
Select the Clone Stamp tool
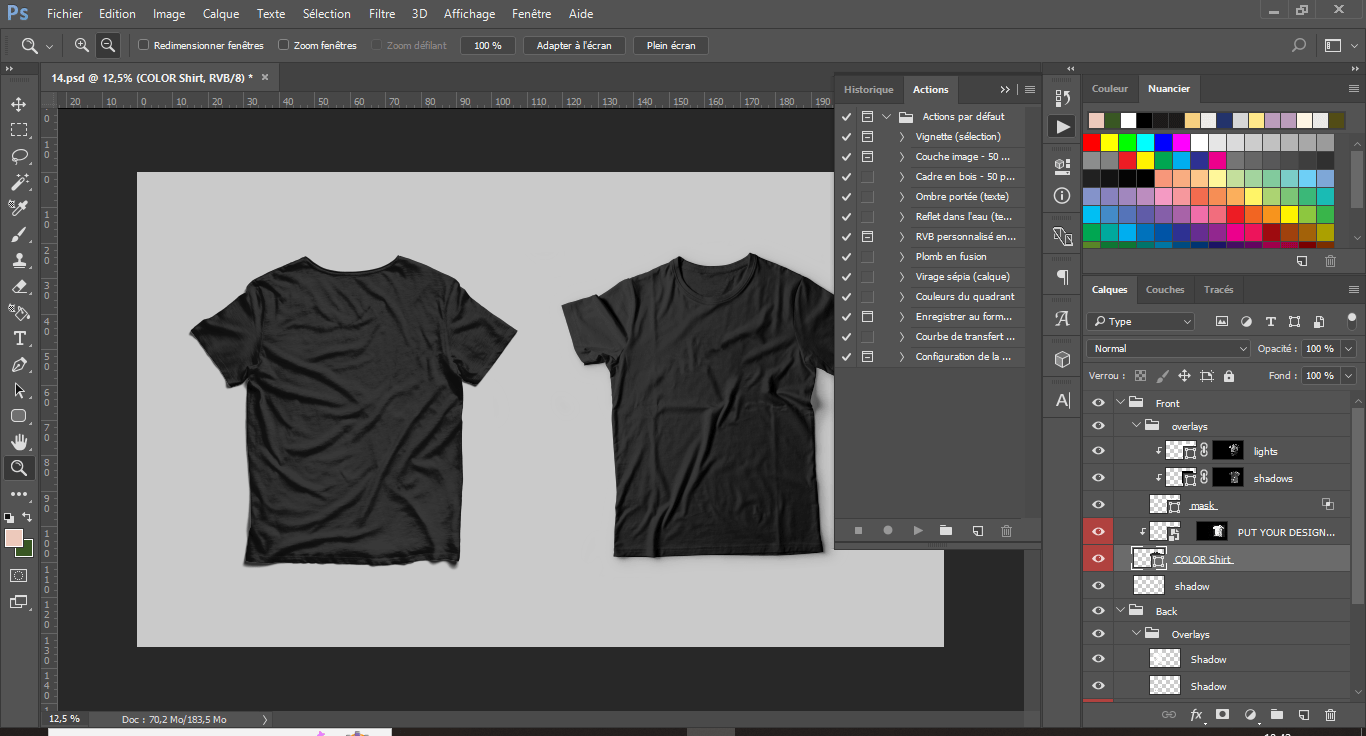[x=19, y=260]
